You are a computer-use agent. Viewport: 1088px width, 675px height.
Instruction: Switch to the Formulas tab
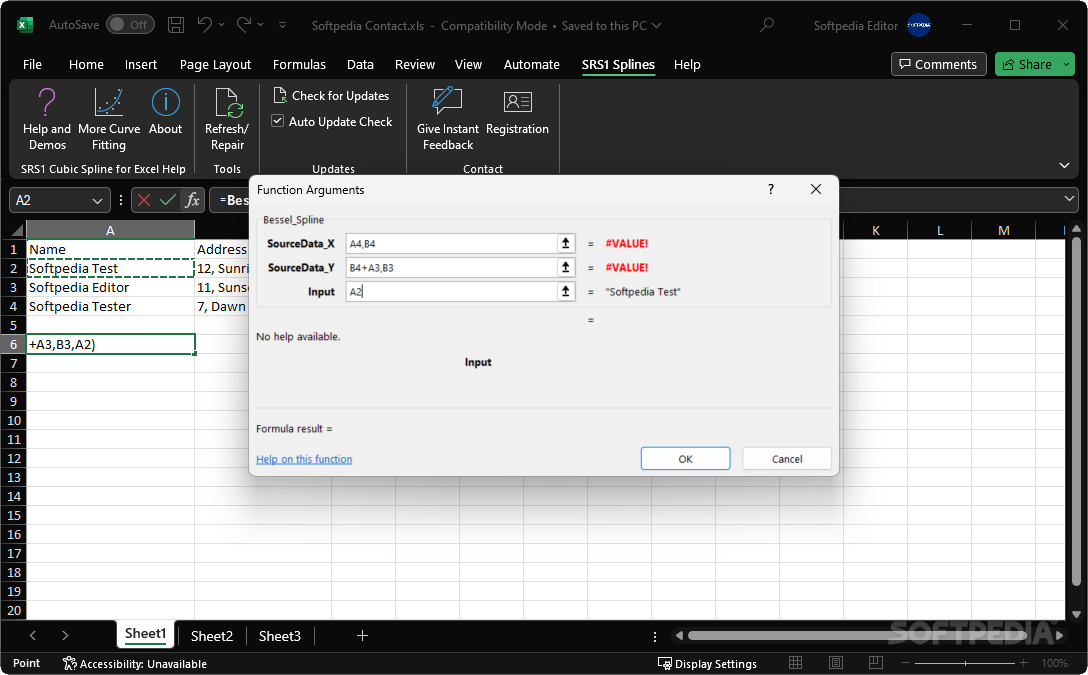pos(299,65)
